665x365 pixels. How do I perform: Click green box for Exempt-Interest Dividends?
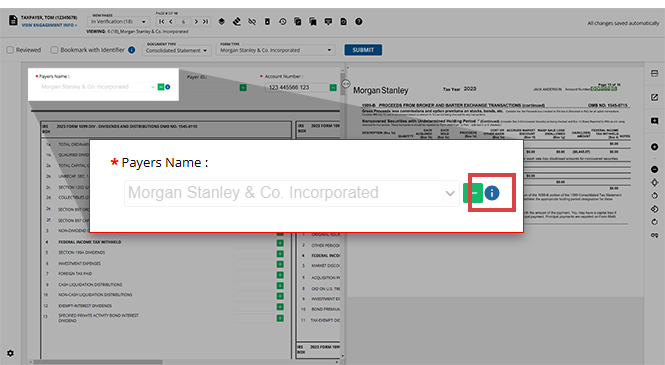280,306
